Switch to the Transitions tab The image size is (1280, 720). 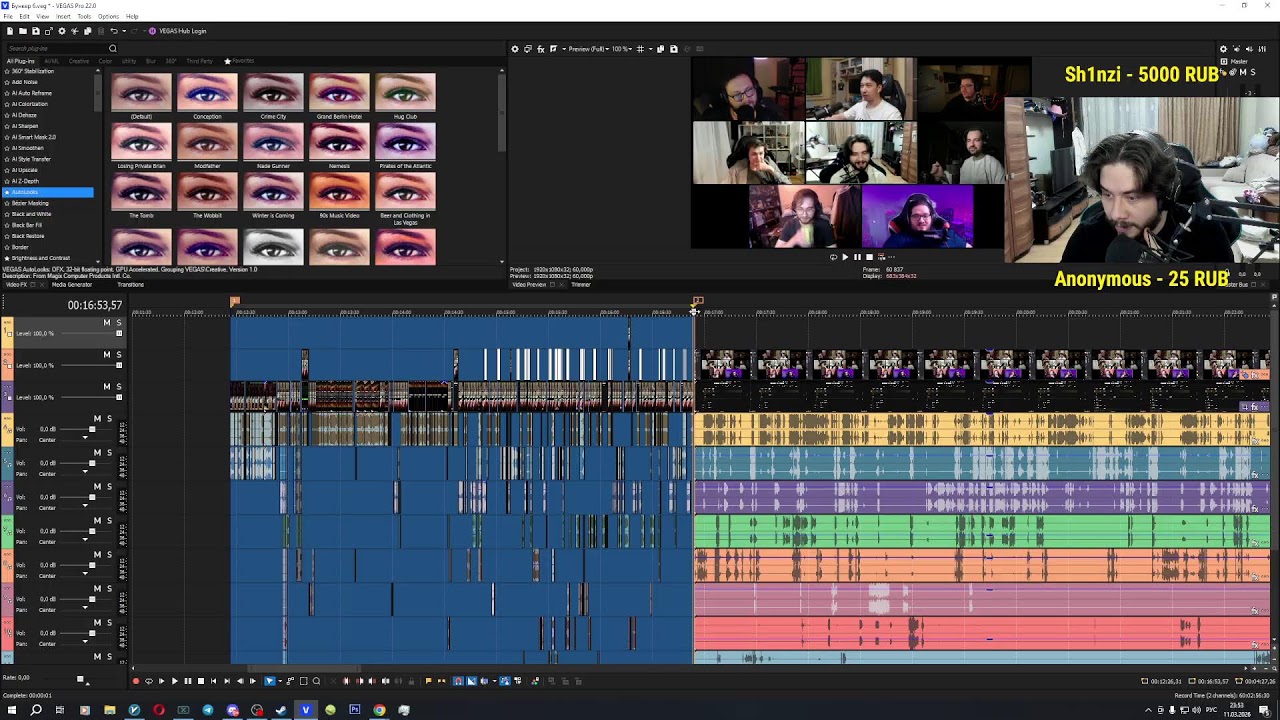coord(130,285)
